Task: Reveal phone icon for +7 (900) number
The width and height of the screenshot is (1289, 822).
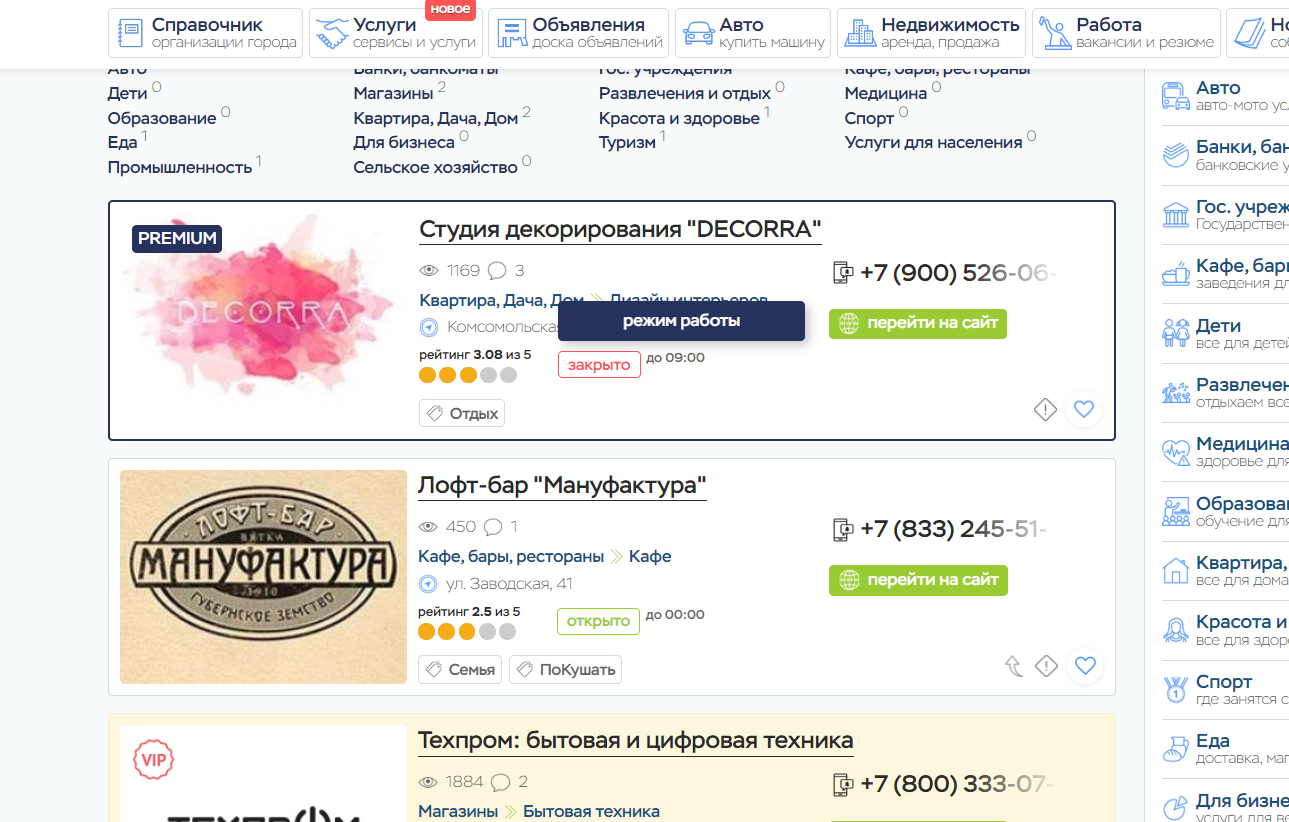Action: [843, 273]
